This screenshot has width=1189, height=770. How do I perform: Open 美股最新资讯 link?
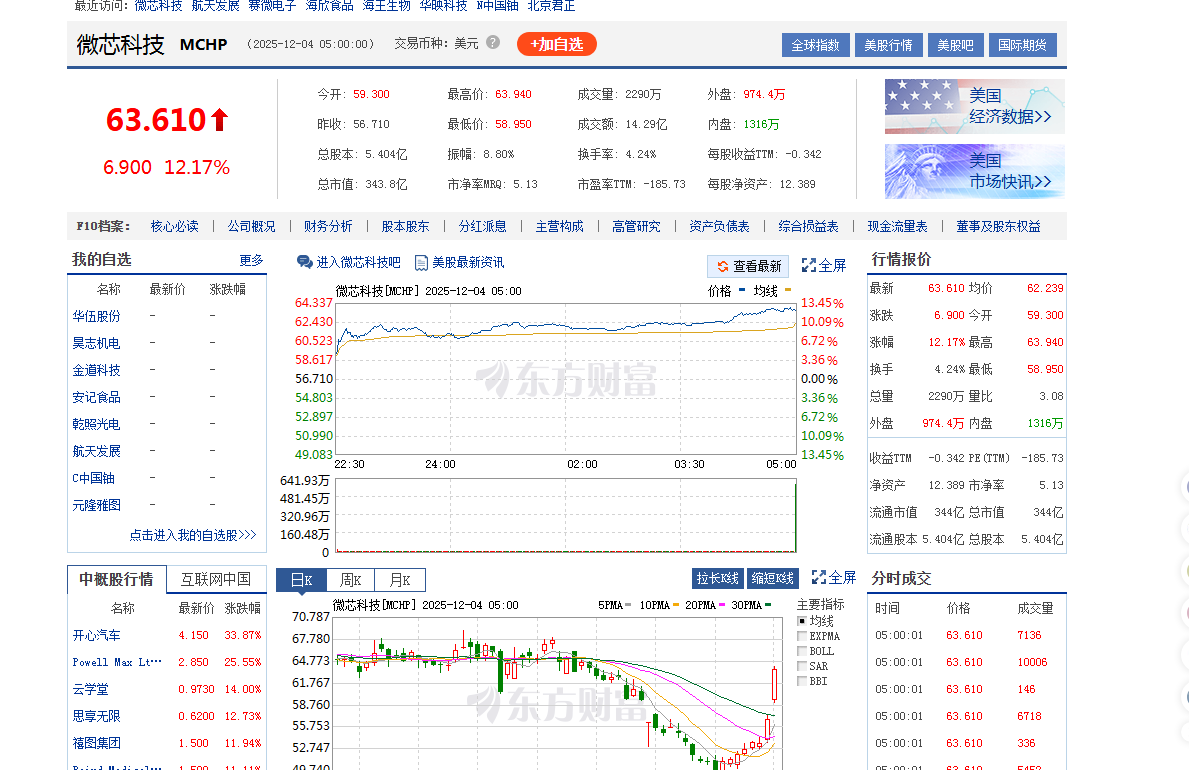(468, 262)
